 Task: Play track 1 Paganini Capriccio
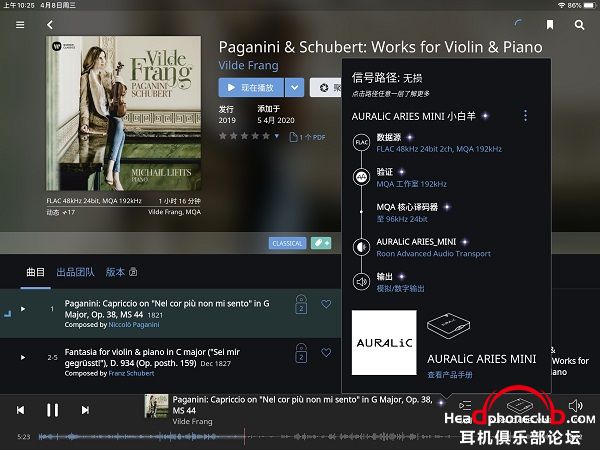click(23, 309)
